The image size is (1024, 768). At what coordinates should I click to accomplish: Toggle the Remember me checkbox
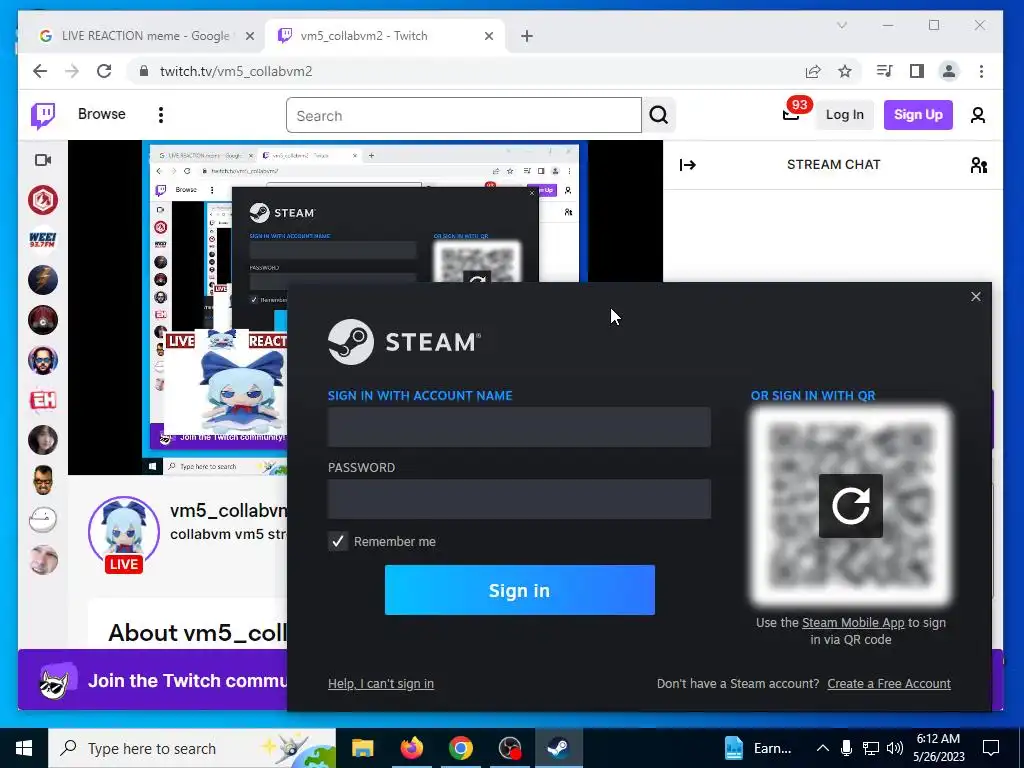click(x=338, y=541)
